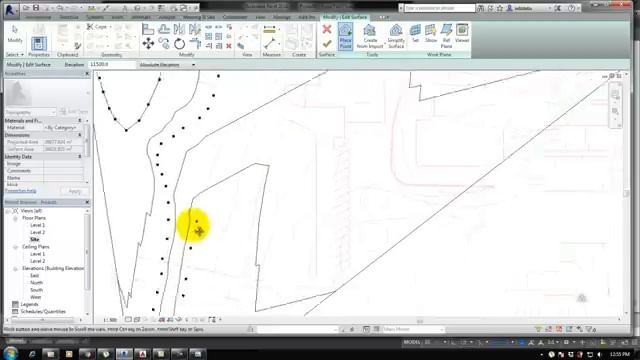Image resolution: width=640 pixels, height=360 pixels.
Task: Click the Set work plane icon
Action: (x=415, y=33)
